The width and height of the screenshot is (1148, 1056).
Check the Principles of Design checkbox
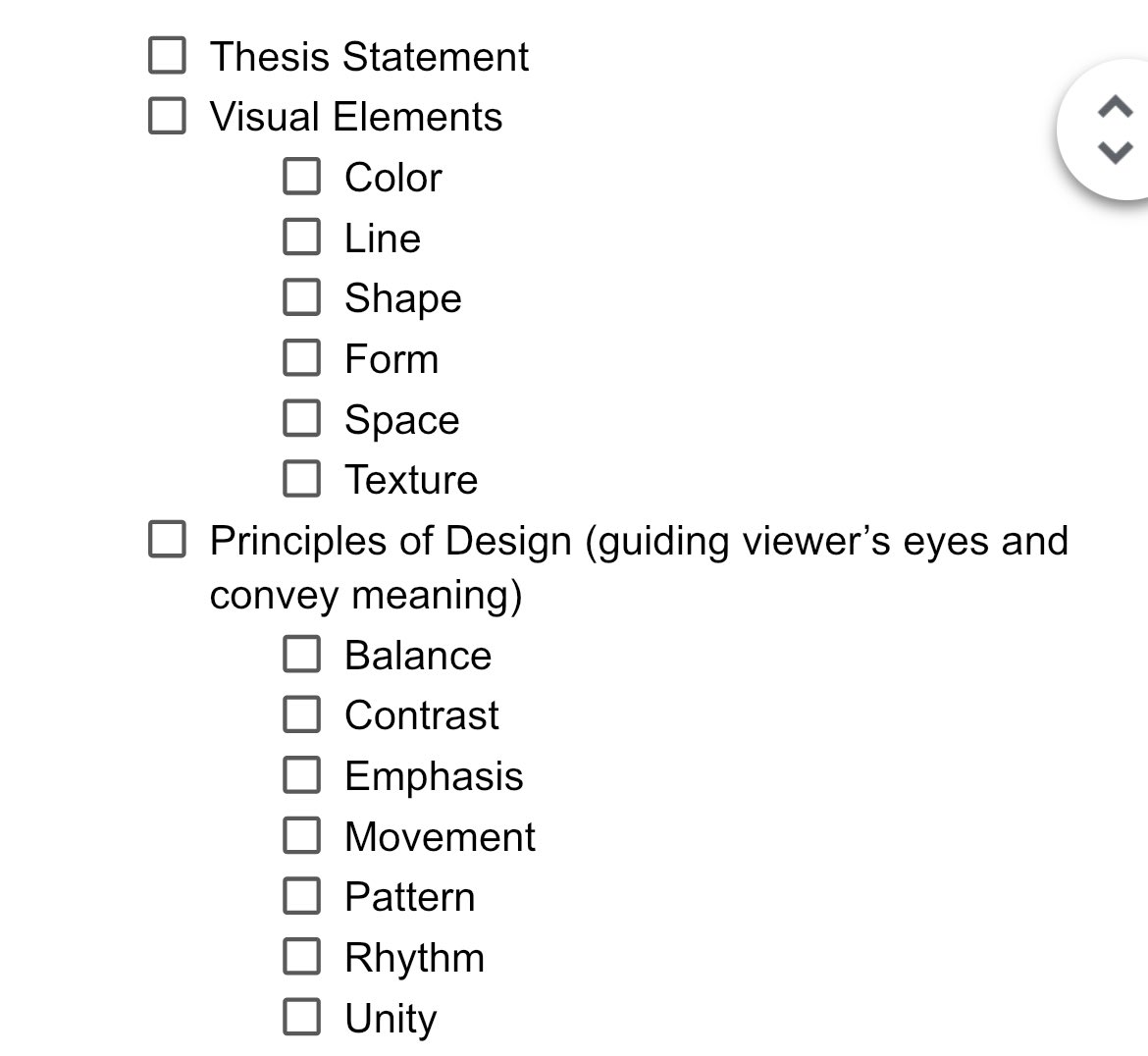coord(167,540)
